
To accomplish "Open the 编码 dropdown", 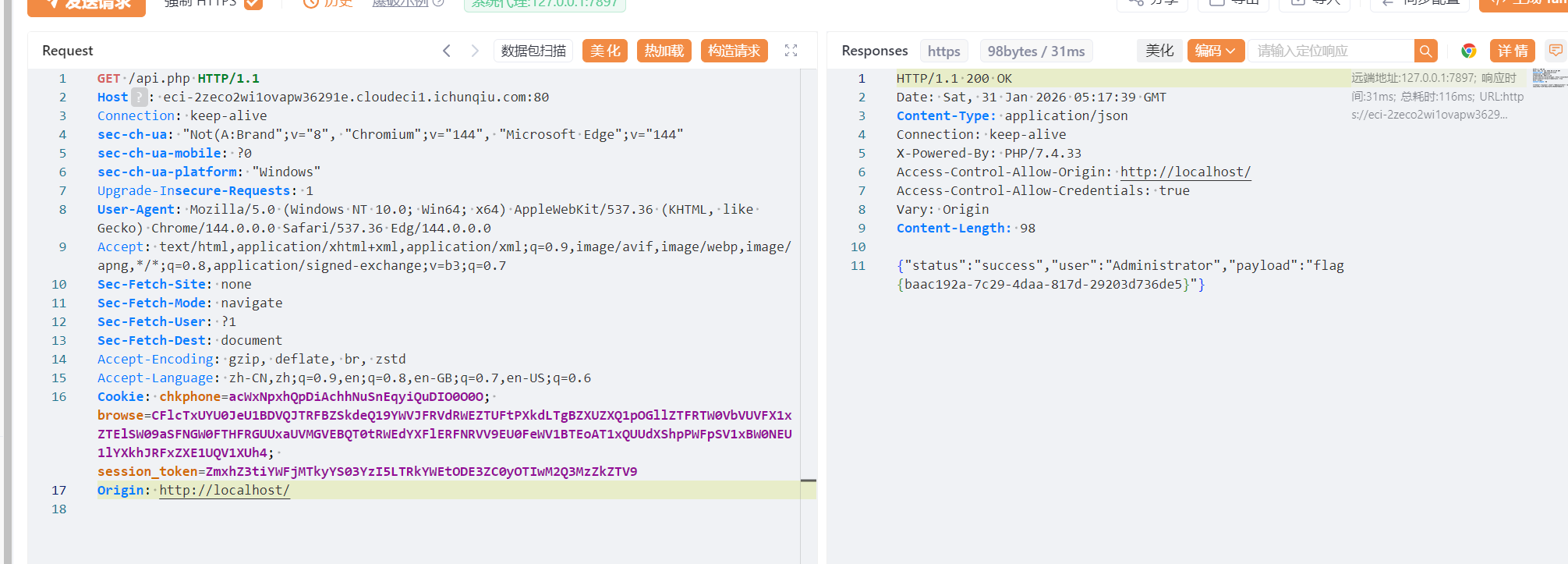I will click(x=1215, y=51).
